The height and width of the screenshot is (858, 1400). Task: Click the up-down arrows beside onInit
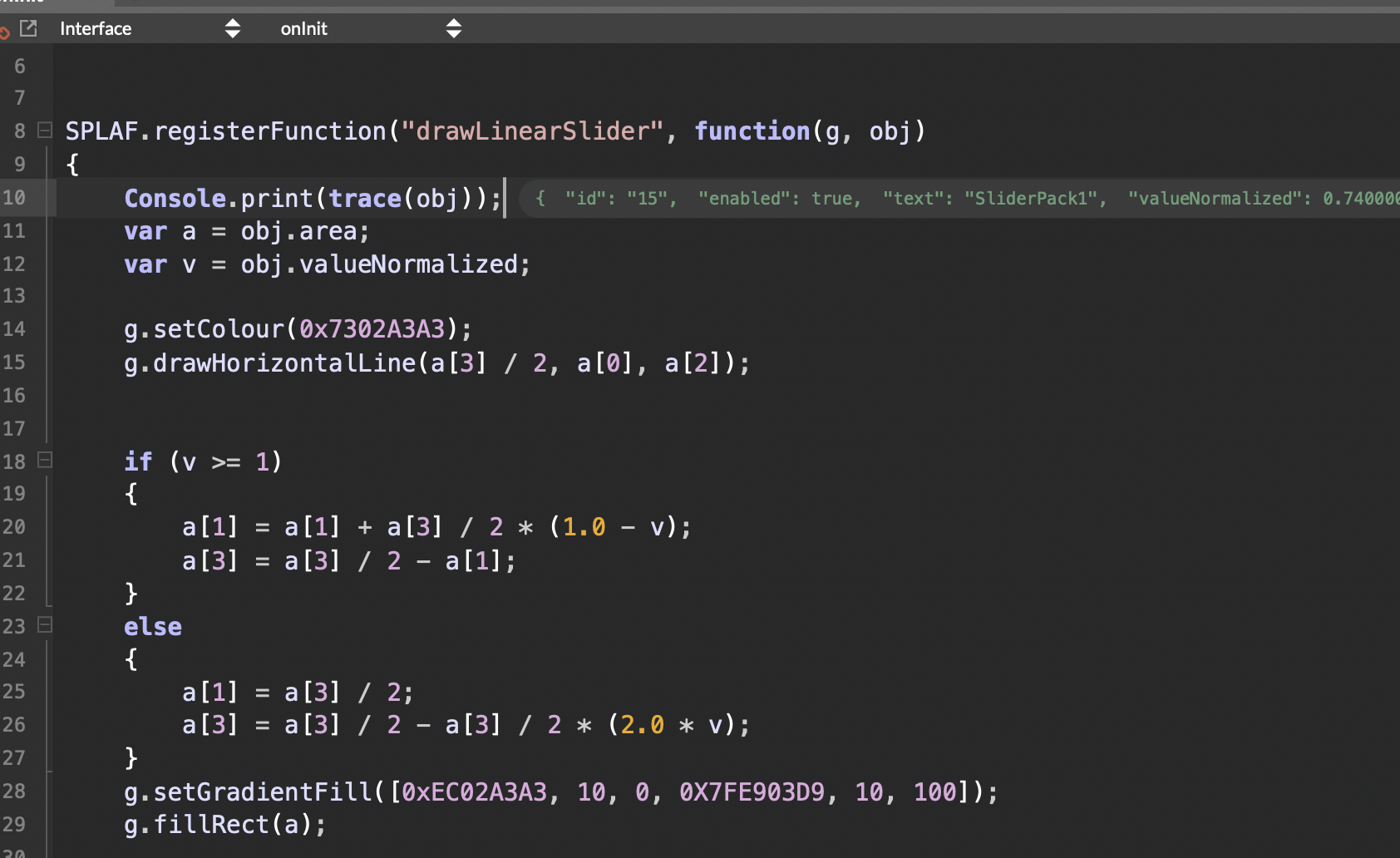(x=453, y=29)
